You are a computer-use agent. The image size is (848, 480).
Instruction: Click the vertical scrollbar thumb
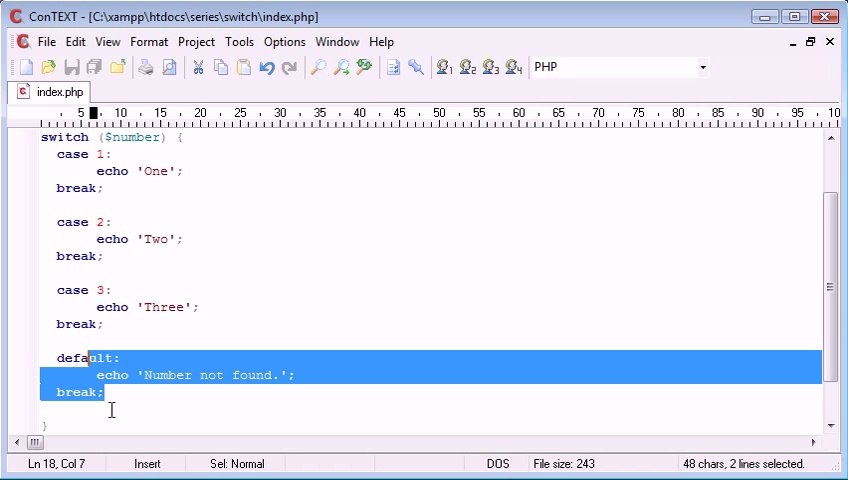(831, 286)
